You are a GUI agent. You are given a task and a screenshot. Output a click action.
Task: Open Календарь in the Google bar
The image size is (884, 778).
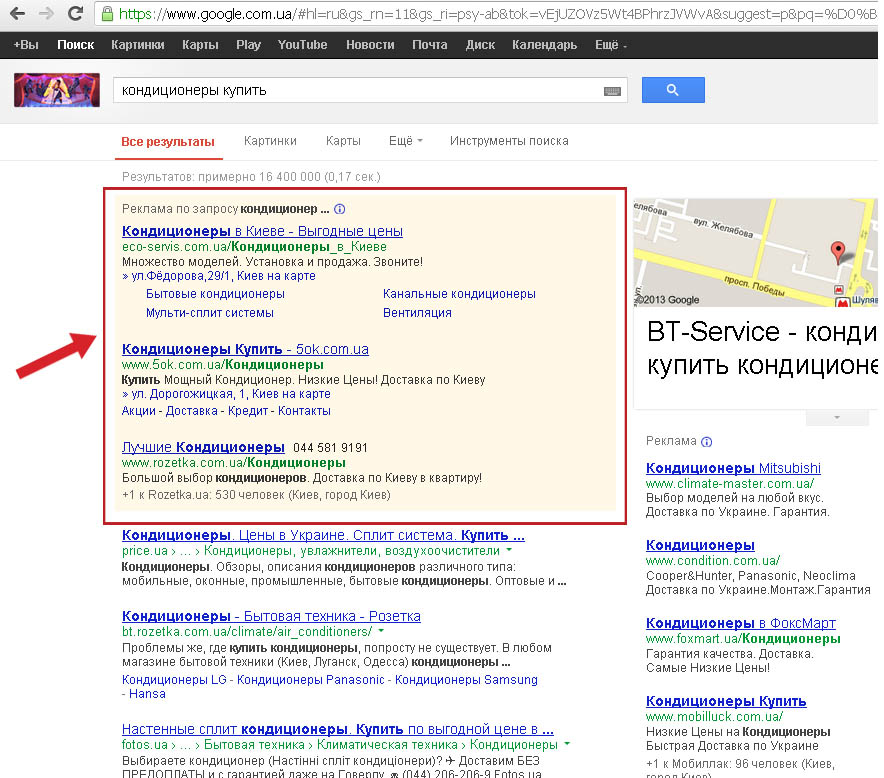point(544,45)
